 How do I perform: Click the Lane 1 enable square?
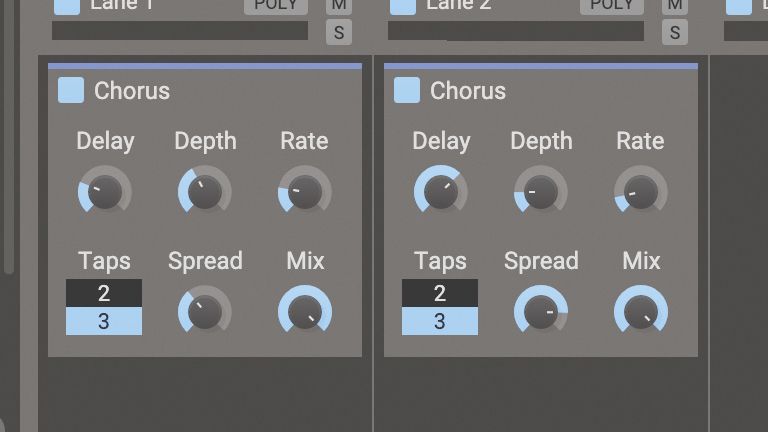click(x=67, y=5)
